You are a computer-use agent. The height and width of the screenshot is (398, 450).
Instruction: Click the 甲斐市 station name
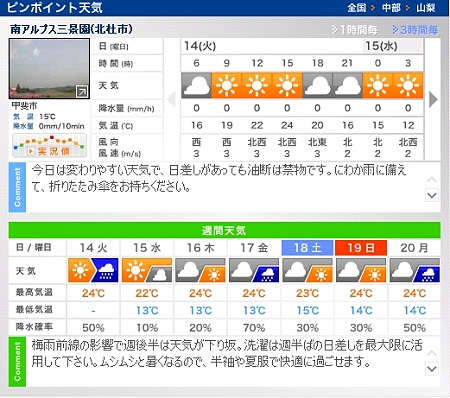25,106
